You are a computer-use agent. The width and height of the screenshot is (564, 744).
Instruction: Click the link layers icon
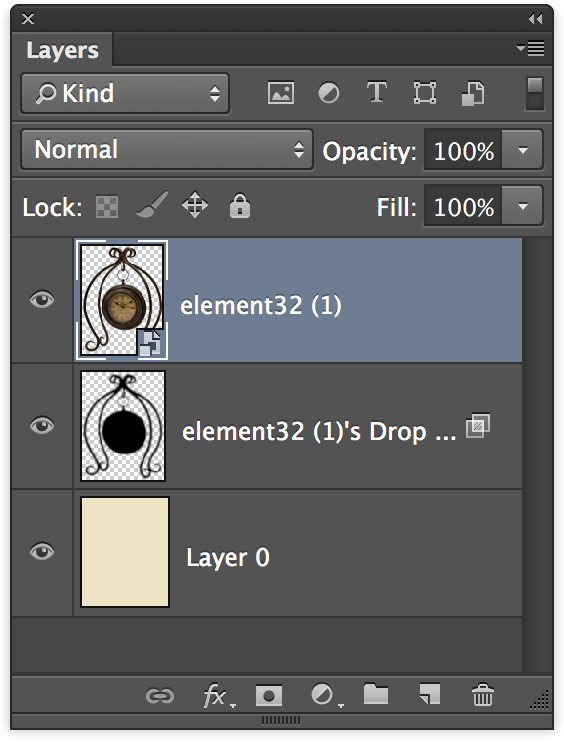160,696
